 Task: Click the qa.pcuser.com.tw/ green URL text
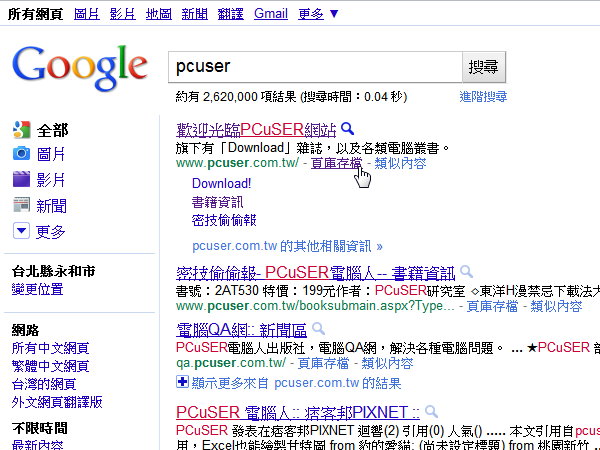(231, 363)
